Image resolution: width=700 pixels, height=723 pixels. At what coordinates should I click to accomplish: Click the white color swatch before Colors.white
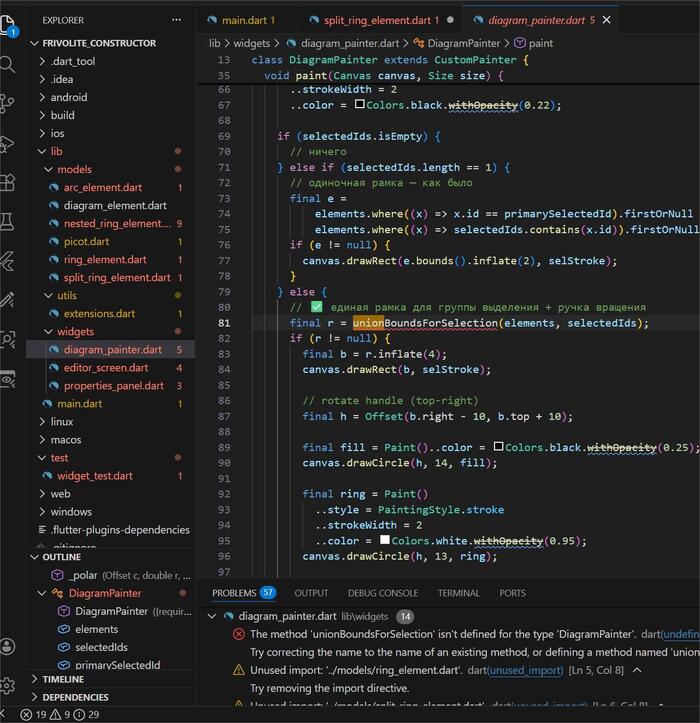click(x=383, y=541)
